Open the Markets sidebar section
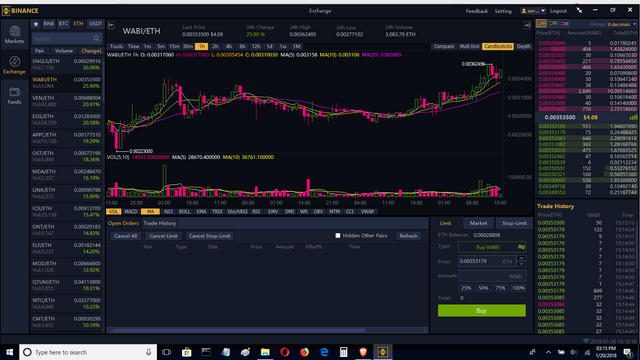The width and height of the screenshot is (640, 360). (14, 35)
